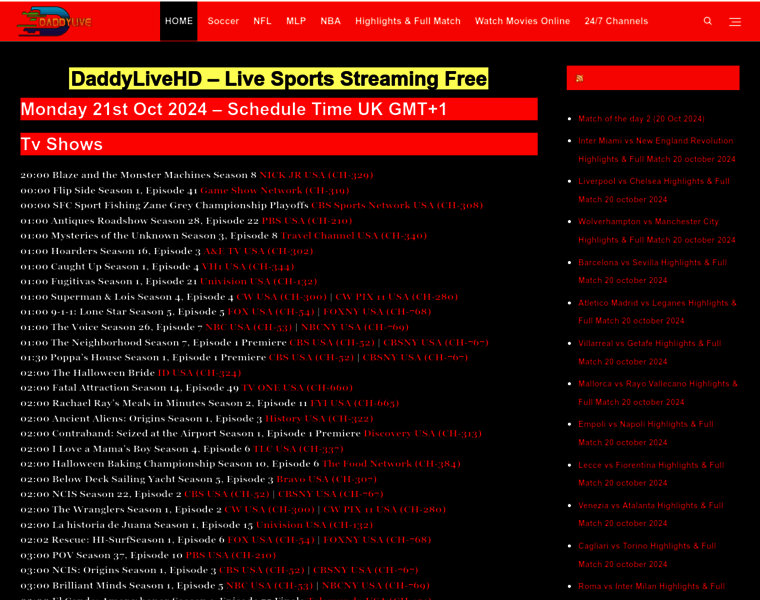Screen dimensions: 760x600
Task: Open the search icon in header
Action: click(x=708, y=21)
